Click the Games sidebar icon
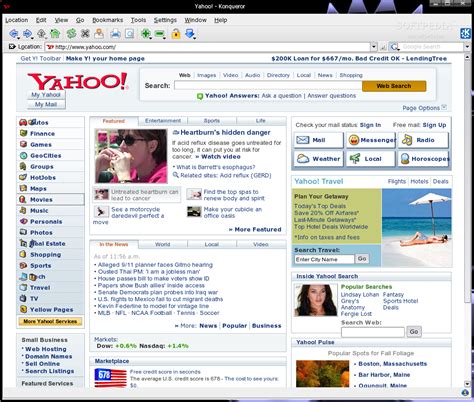This screenshot has width=474, height=402. 23,144
